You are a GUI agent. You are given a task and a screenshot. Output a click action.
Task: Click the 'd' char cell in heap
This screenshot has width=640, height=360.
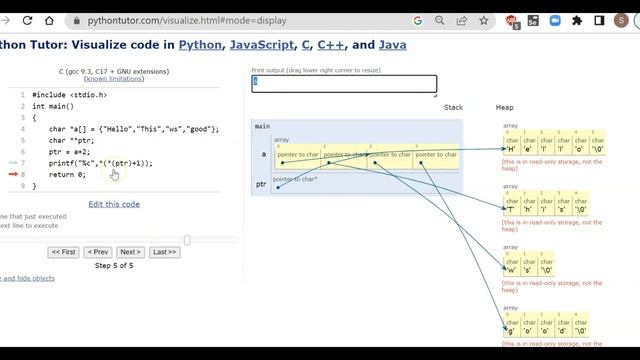point(563,327)
